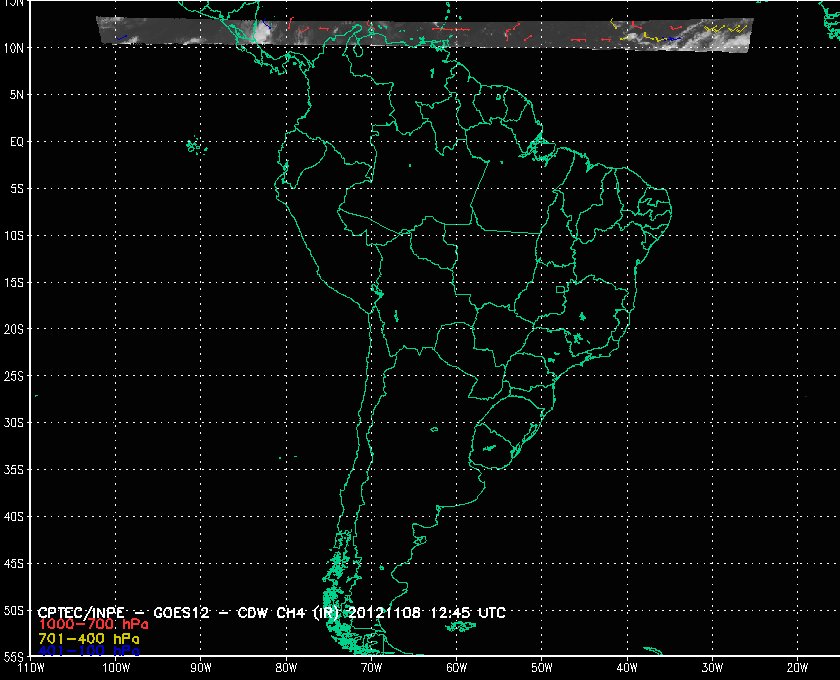Click the 100W longitude label
Image resolution: width=840 pixels, height=680 pixels.
tap(116, 668)
